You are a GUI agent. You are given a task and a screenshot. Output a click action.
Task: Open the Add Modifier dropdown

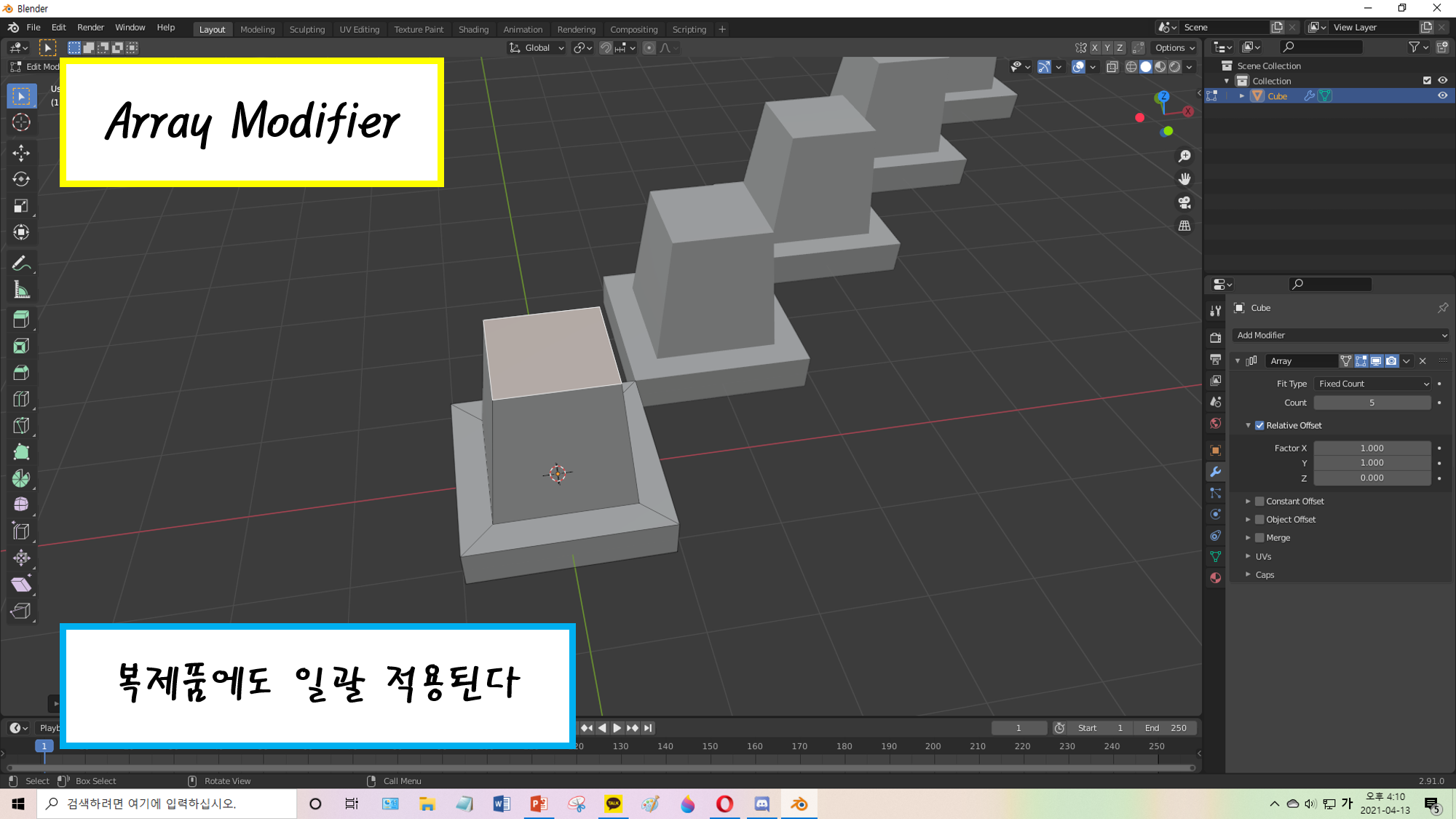[1340, 335]
